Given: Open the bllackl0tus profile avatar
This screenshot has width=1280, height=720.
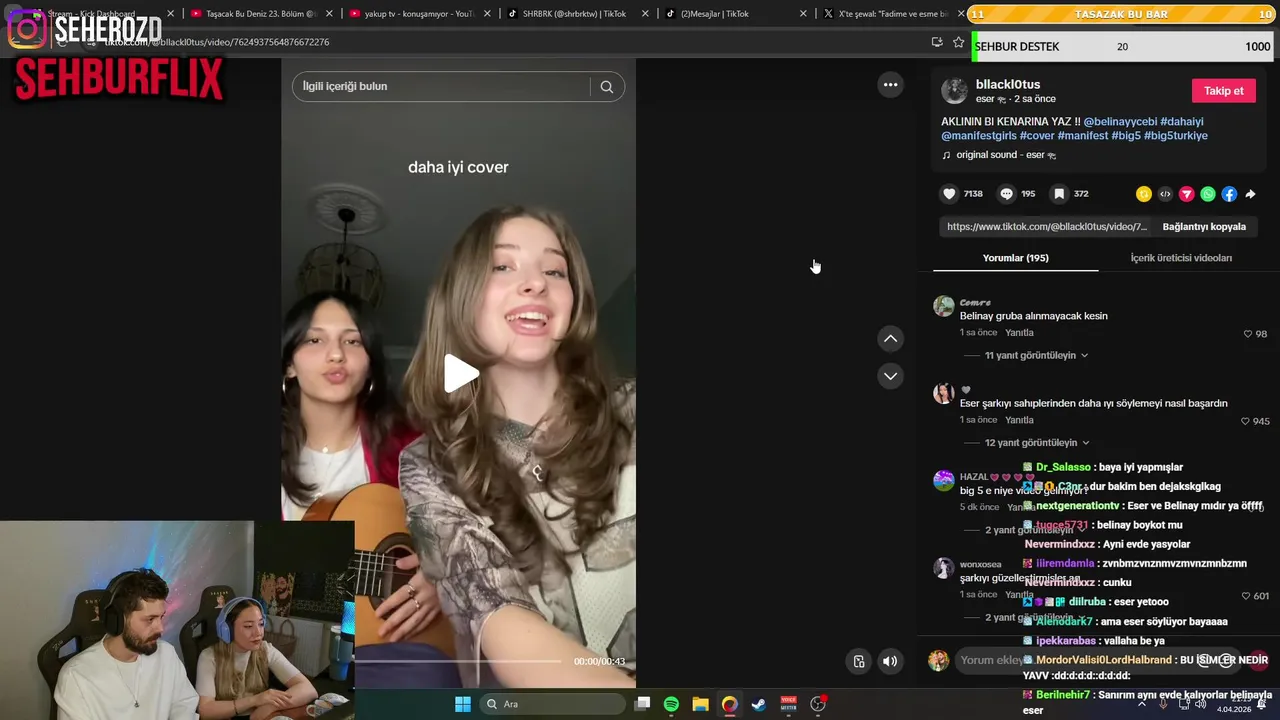Looking at the screenshot, I should point(955,91).
